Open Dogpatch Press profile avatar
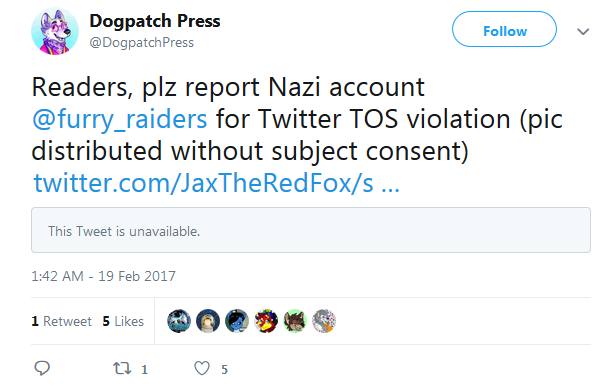 point(55,31)
